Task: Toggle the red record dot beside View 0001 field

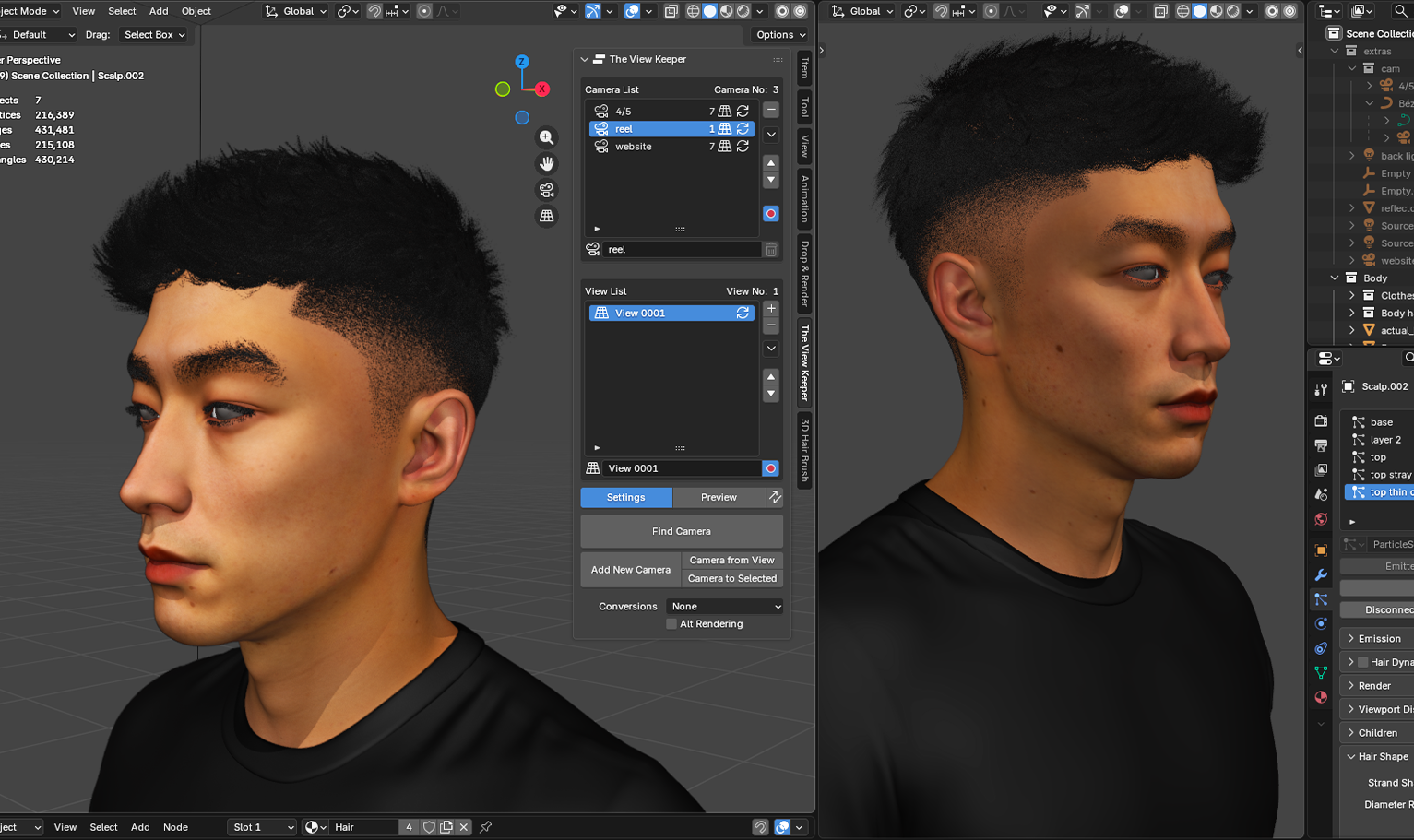Action: pyautogui.click(x=770, y=468)
